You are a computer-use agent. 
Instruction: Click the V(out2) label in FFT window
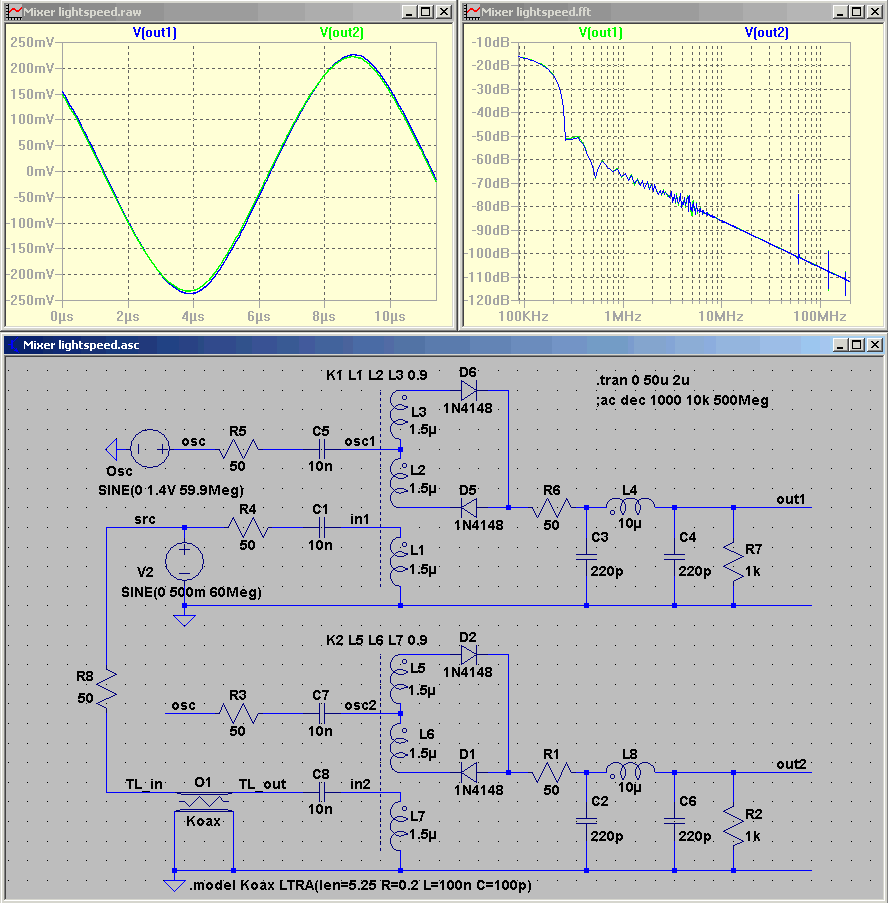766,33
